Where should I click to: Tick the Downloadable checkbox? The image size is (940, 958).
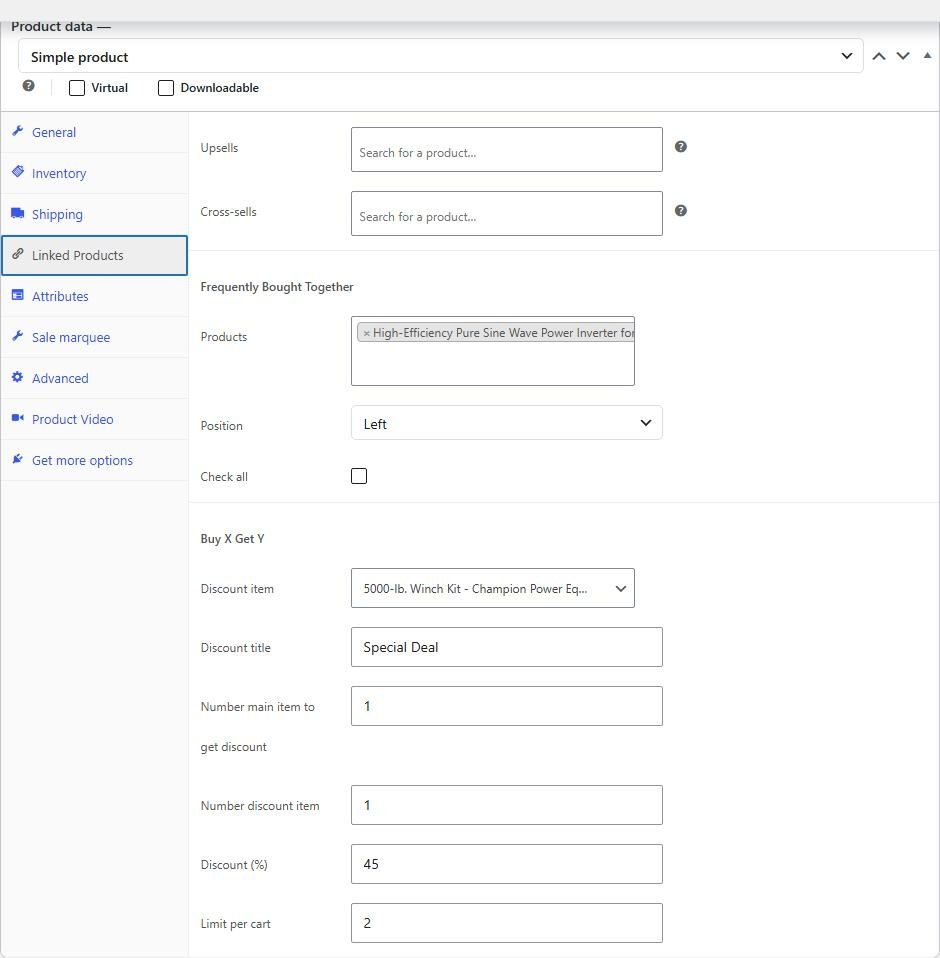point(166,88)
